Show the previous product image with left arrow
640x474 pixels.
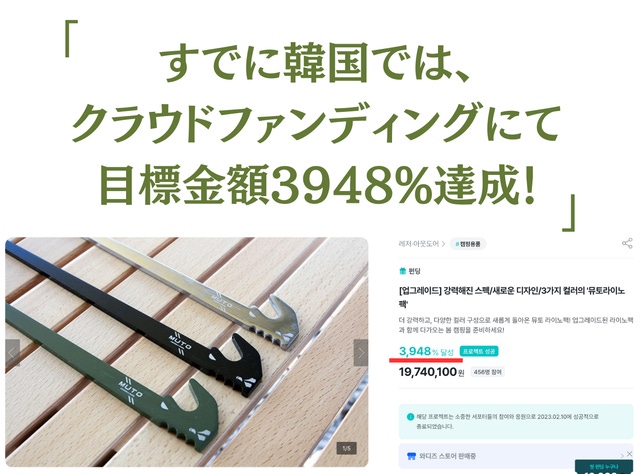click(x=12, y=353)
